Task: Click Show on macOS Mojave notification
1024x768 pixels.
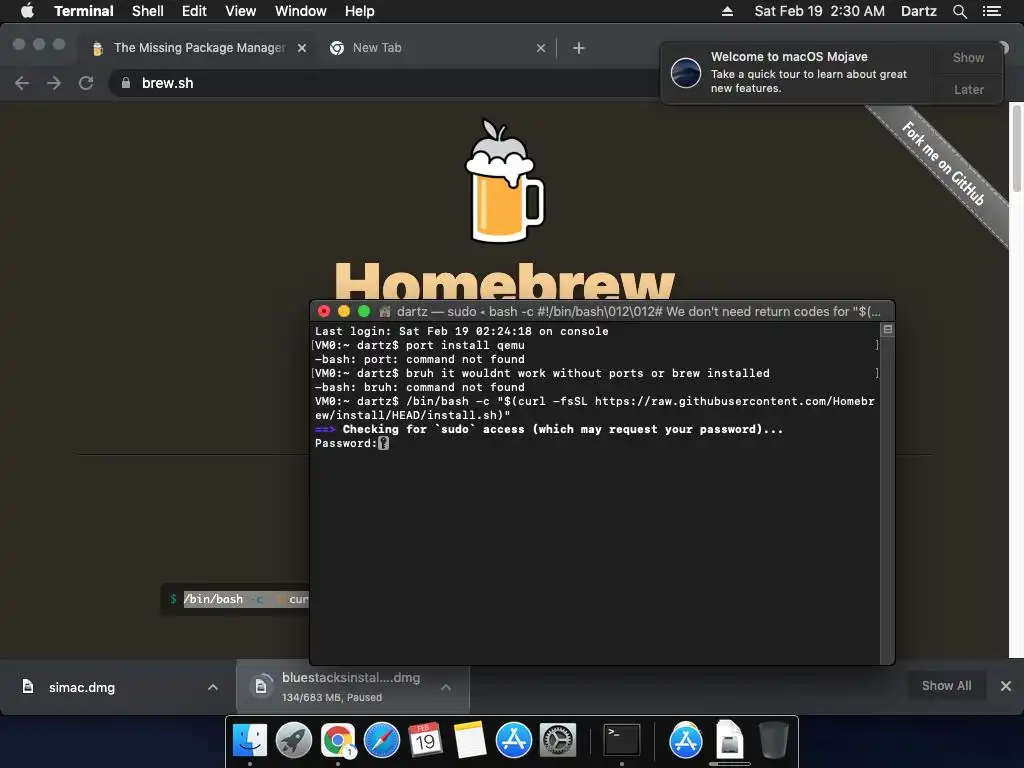Action: point(968,57)
